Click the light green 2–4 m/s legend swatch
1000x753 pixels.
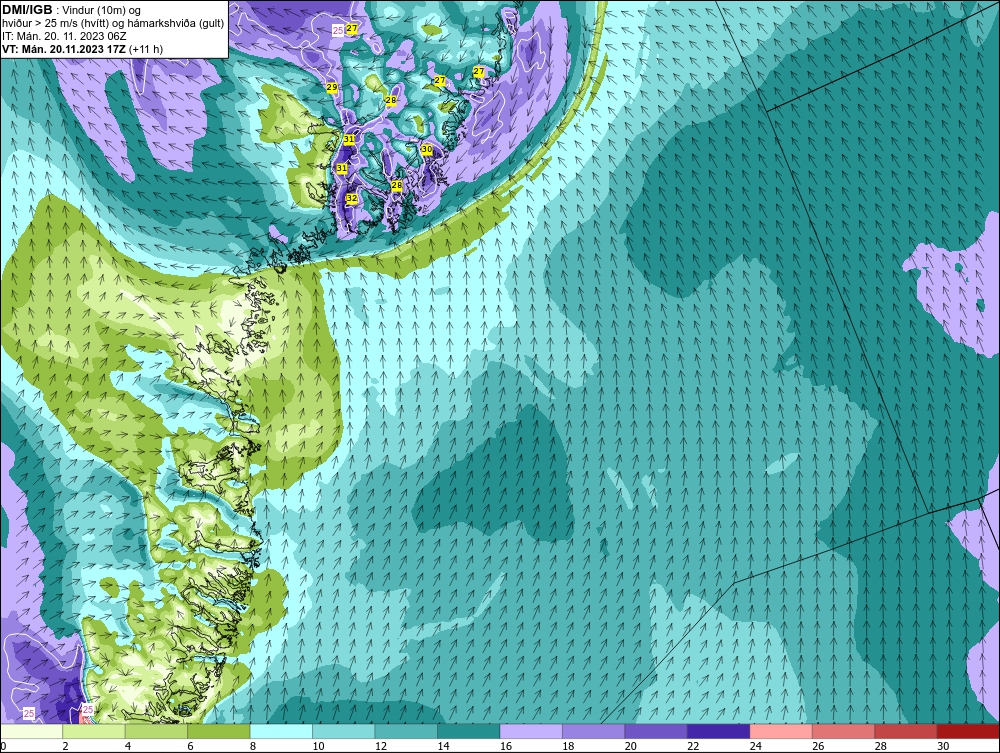click(94, 731)
